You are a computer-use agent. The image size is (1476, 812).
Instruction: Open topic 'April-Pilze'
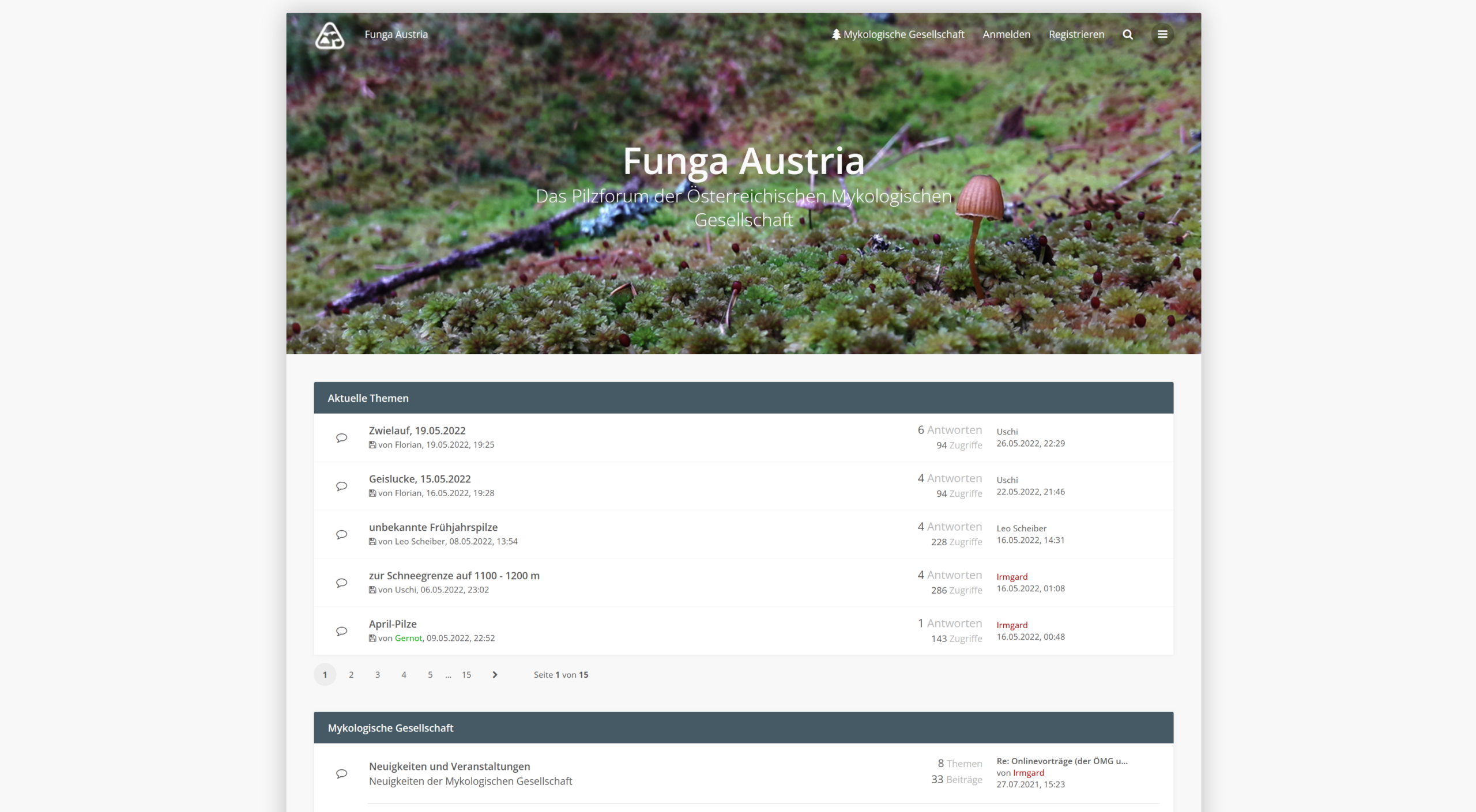[x=393, y=624]
